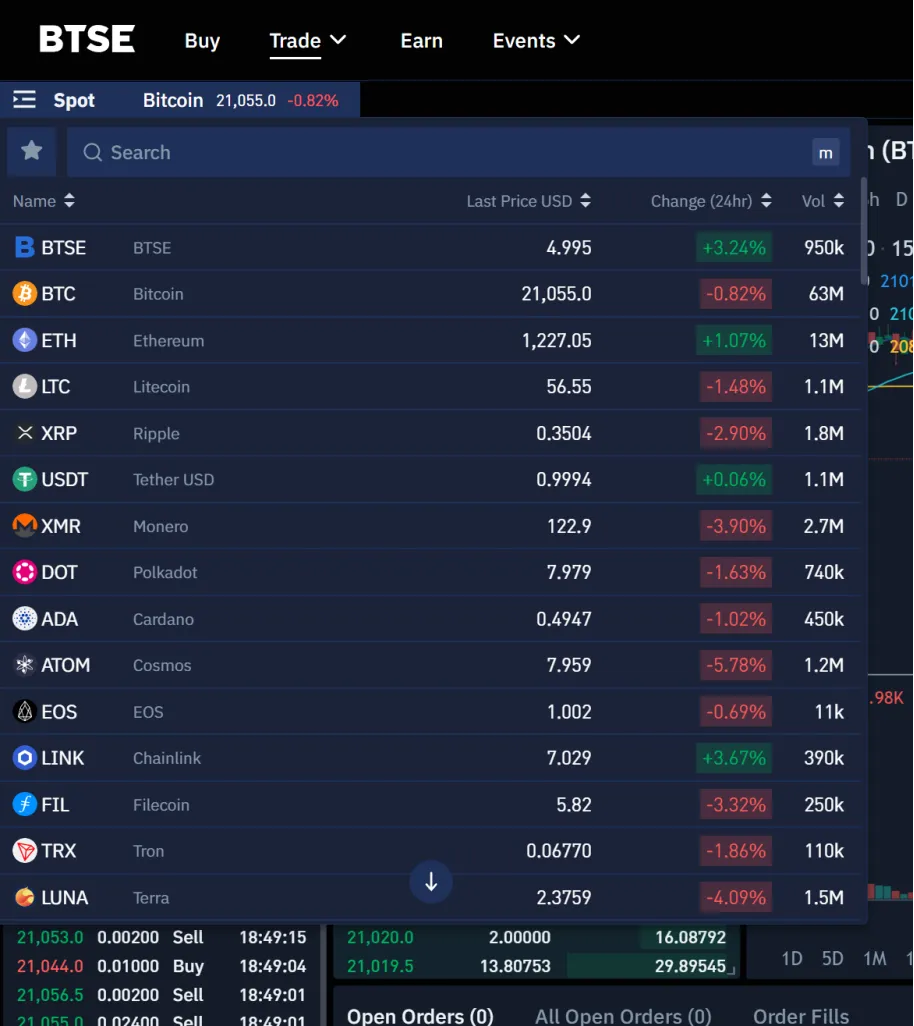
Task: Click BTSE's +3.24% change badge
Action: coord(734,247)
